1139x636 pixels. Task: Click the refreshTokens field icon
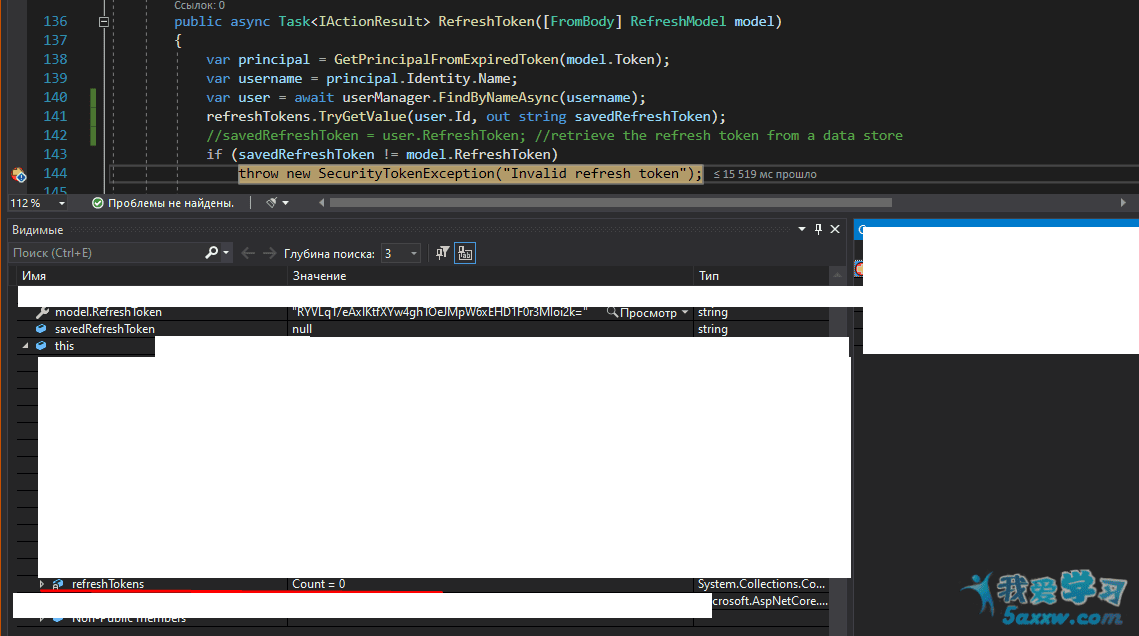(x=58, y=584)
